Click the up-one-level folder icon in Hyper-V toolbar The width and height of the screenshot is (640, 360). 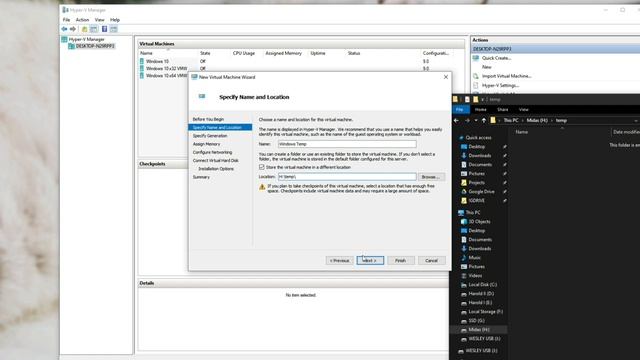[84, 29]
